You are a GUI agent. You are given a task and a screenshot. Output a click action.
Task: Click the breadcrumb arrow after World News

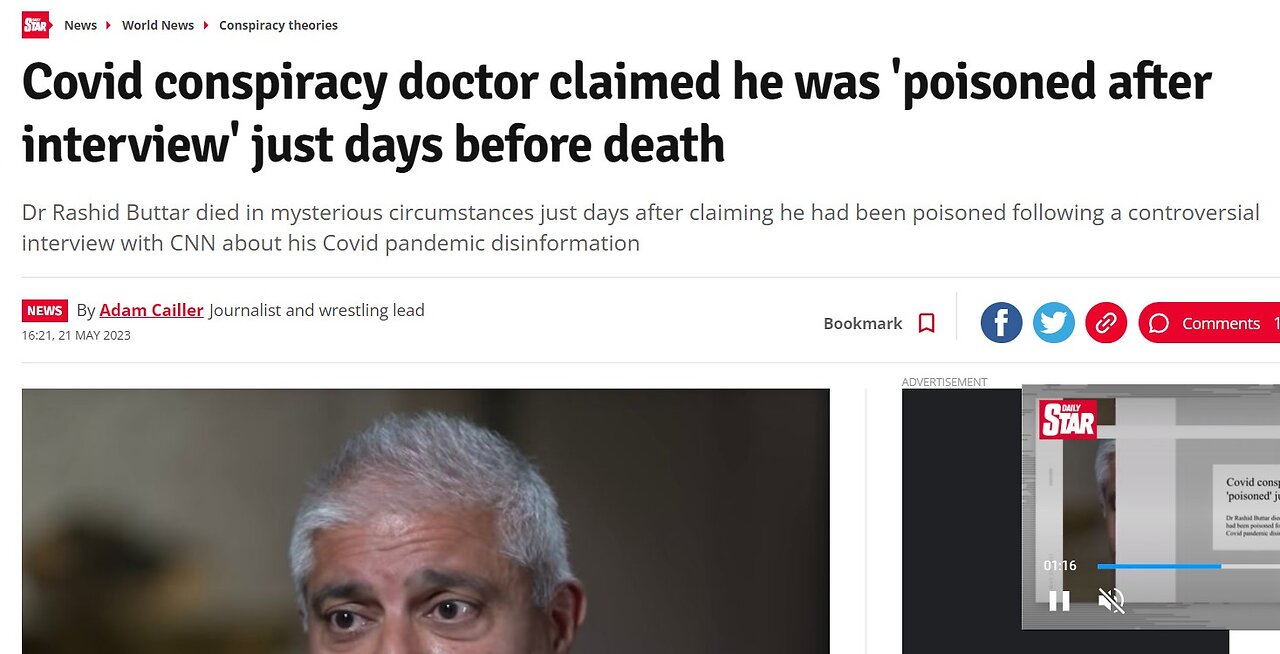point(206,25)
